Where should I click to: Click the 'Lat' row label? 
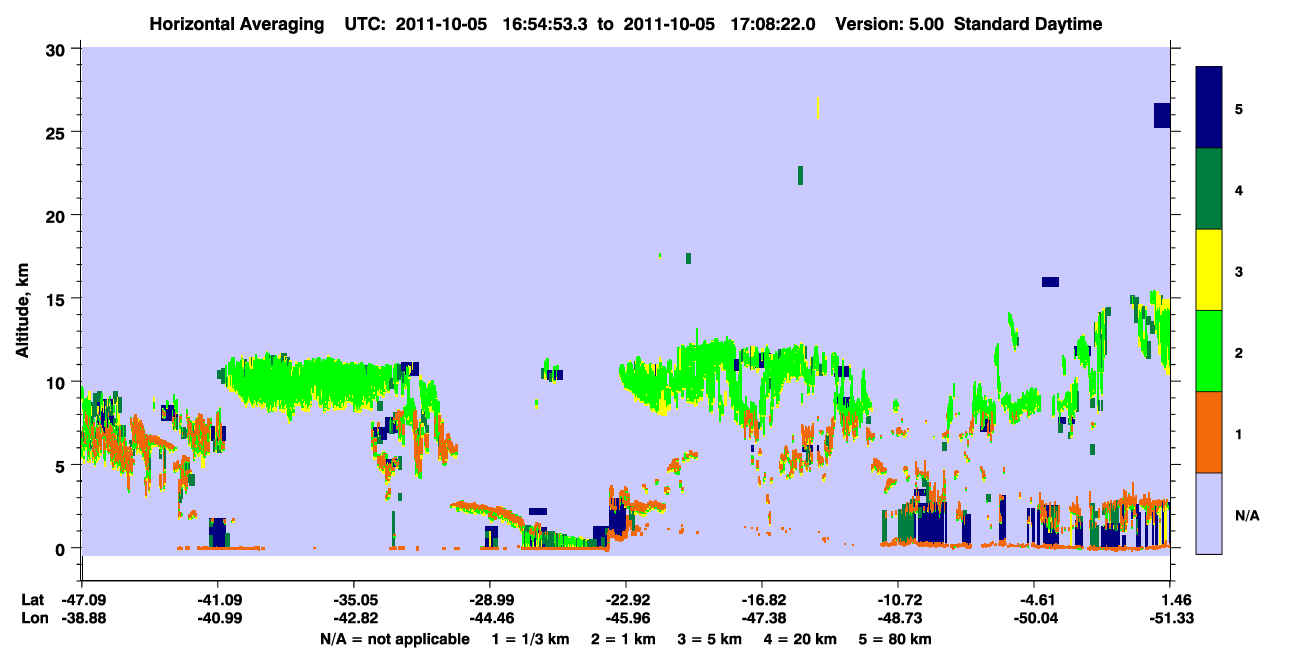pyautogui.click(x=33, y=600)
